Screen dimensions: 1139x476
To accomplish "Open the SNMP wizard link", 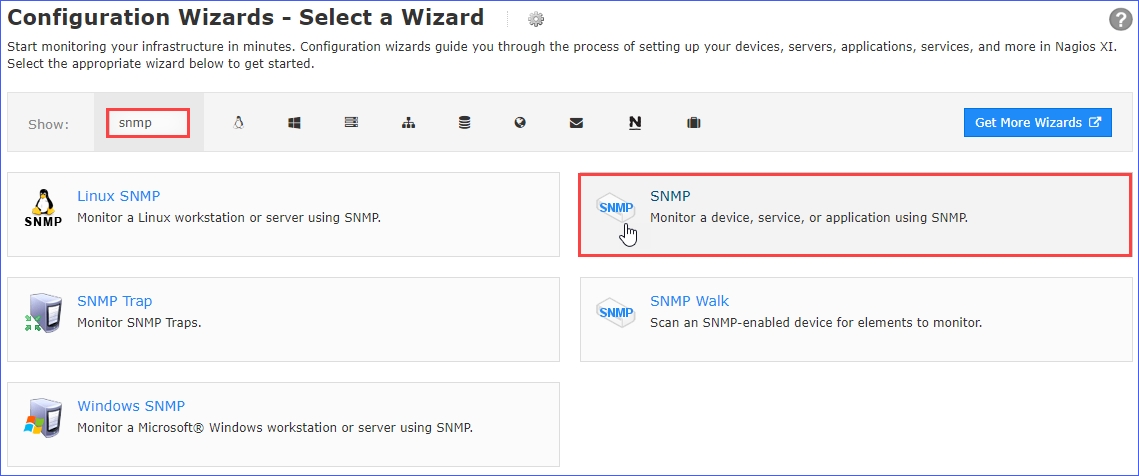I will (x=670, y=196).
